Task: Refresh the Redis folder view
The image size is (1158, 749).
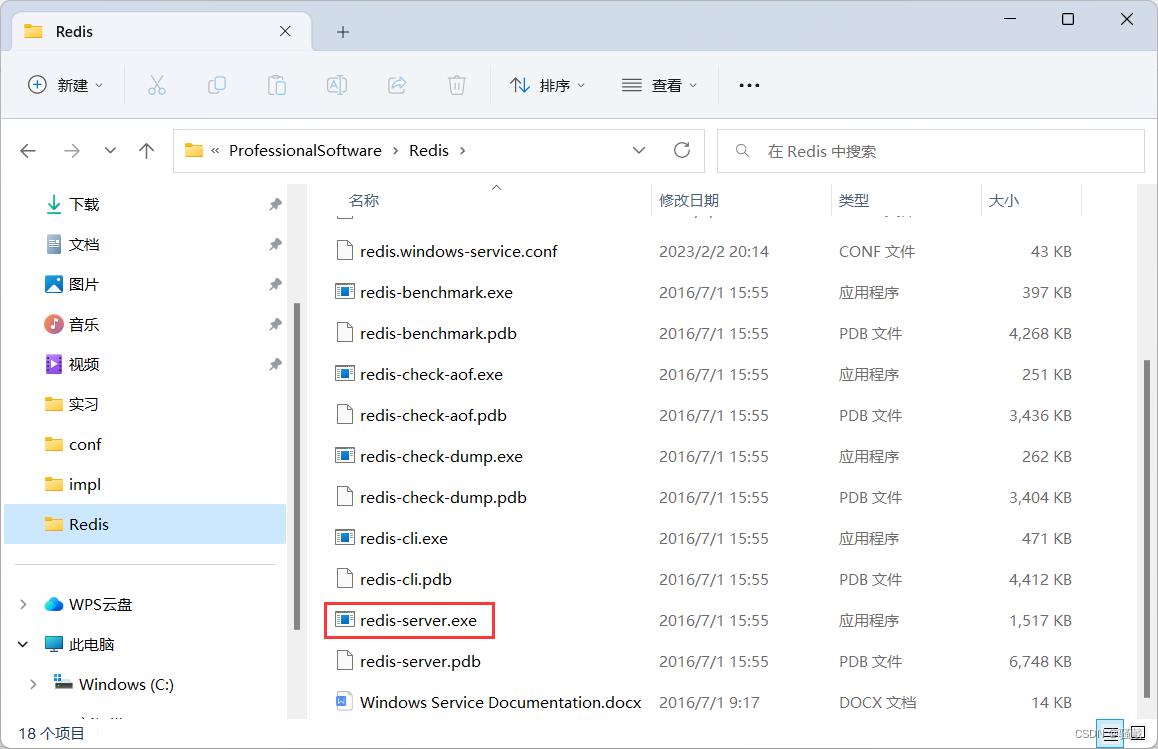Action: (682, 150)
